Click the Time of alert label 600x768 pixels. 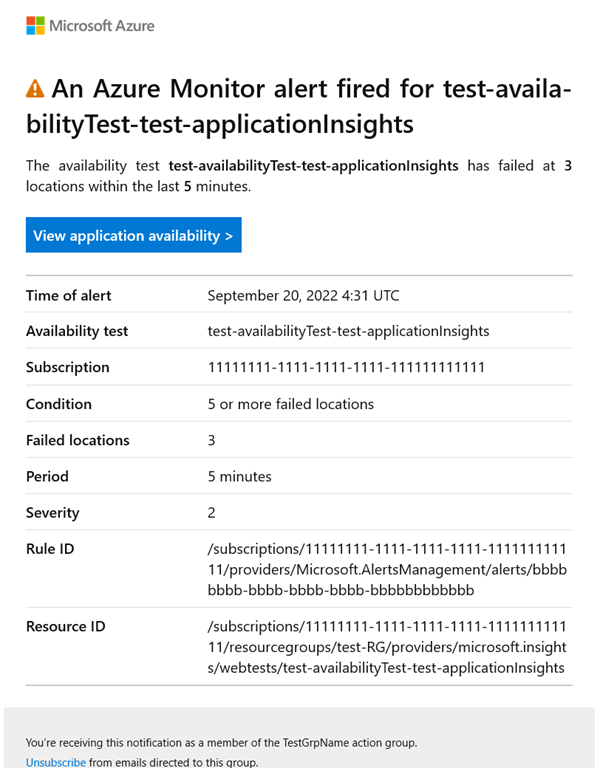69,295
